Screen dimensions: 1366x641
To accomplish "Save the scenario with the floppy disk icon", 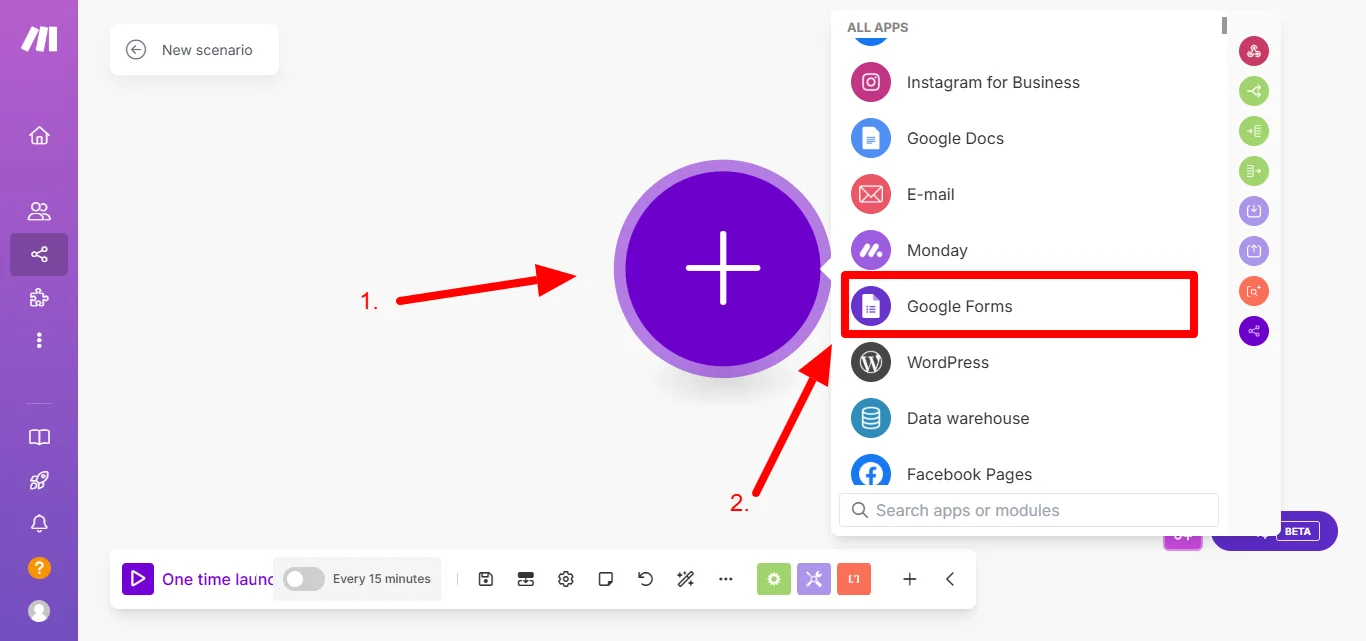I will [x=485, y=578].
